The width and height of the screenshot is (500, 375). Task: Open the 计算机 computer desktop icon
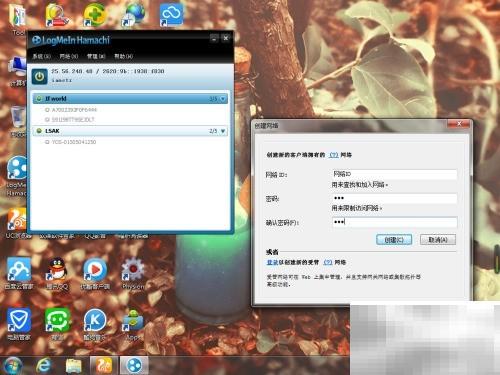17,72
